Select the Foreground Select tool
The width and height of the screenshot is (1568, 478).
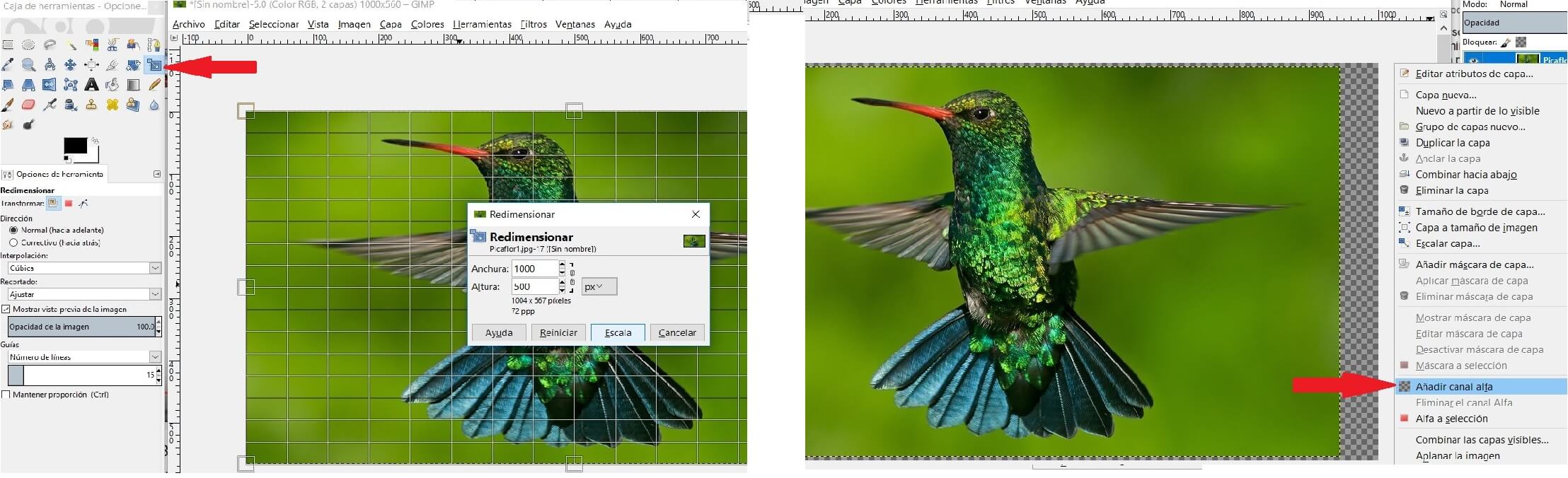pyautogui.click(x=133, y=45)
